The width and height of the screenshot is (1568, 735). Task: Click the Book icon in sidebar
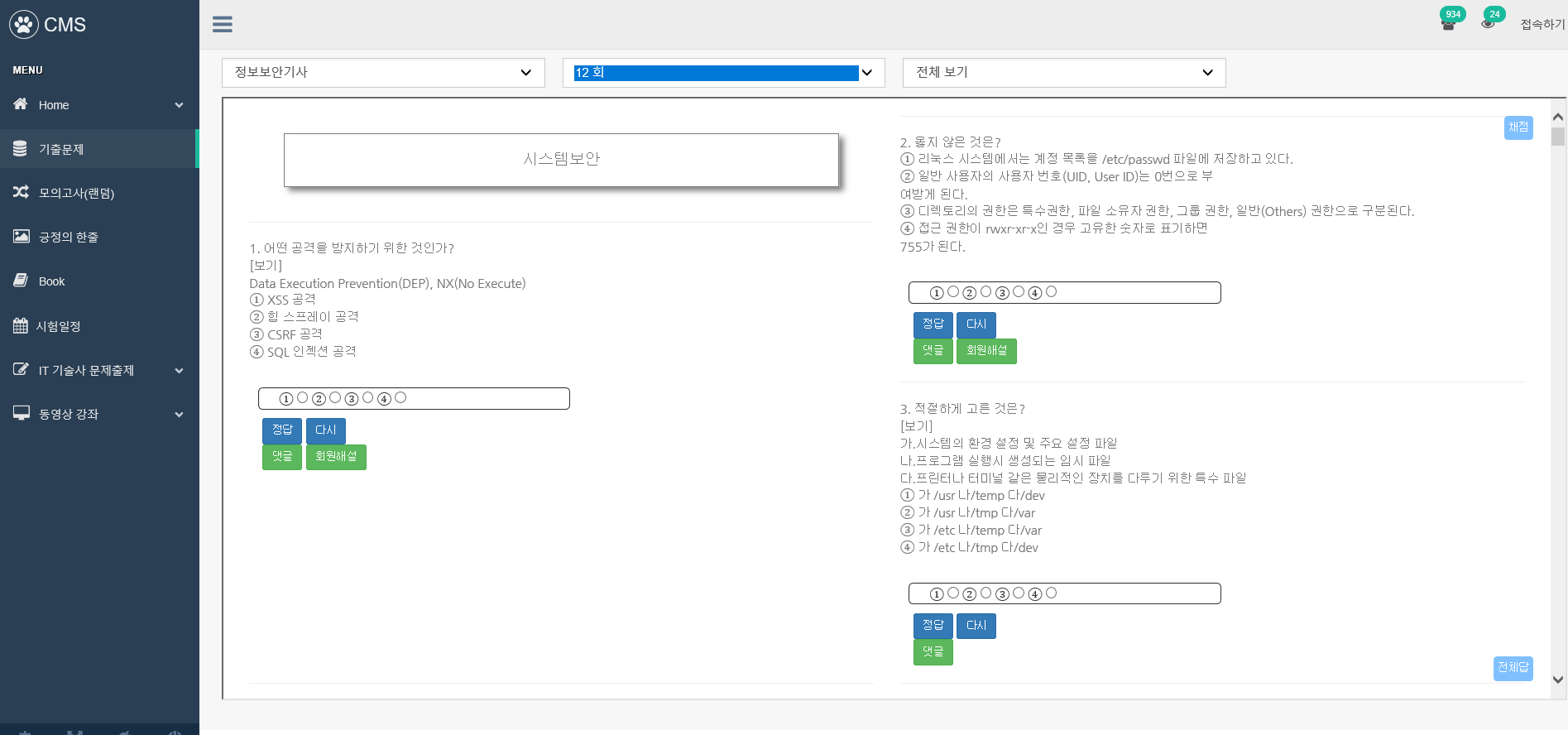(21, 281)
